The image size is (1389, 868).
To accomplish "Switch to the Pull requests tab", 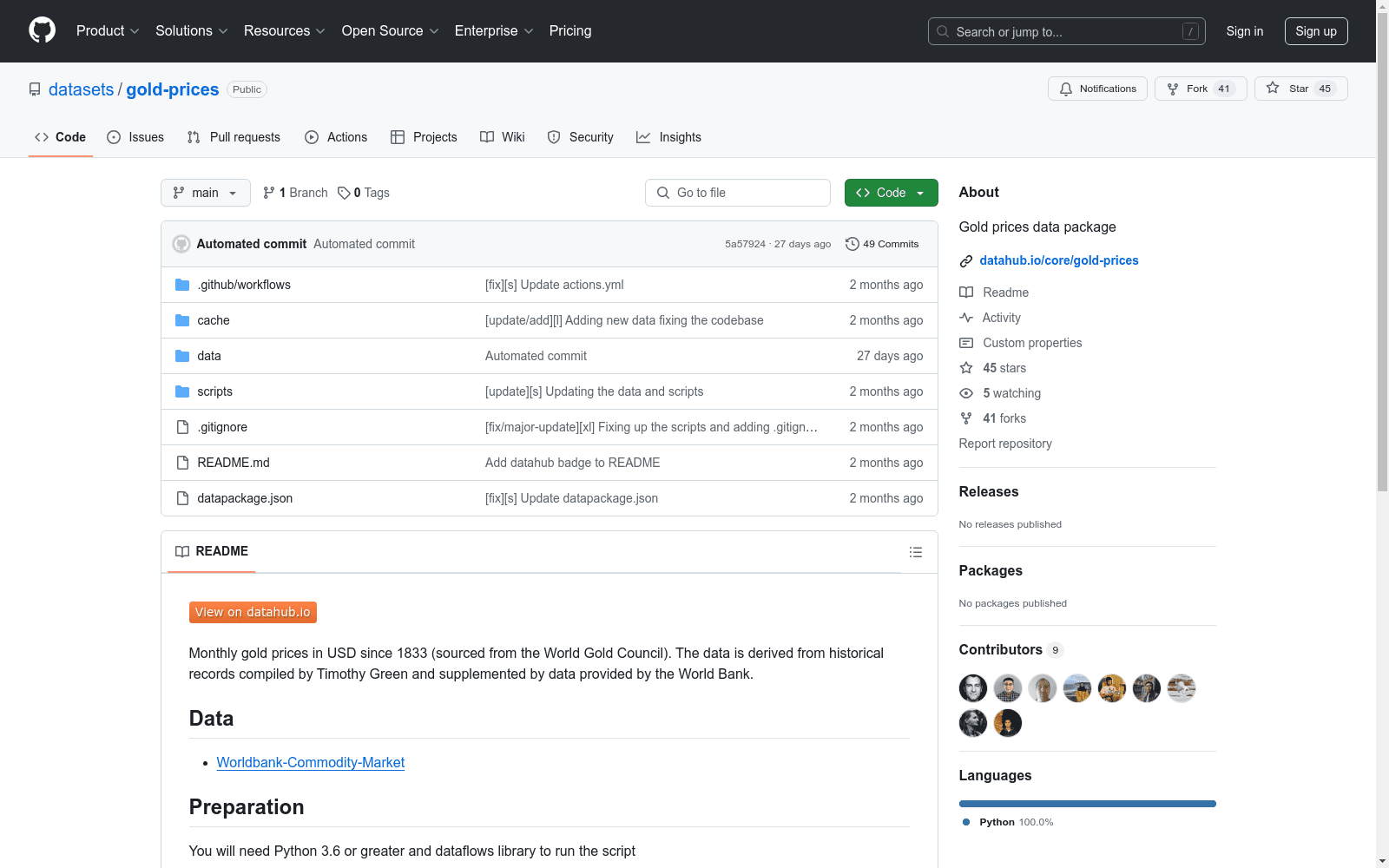I will 234,137.
